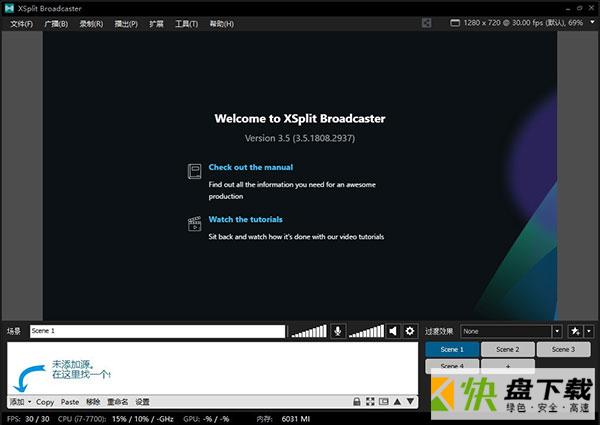Expand the resolution dropdown arrow
Viewport: 600px width, 425px height.
coord(592,23)
